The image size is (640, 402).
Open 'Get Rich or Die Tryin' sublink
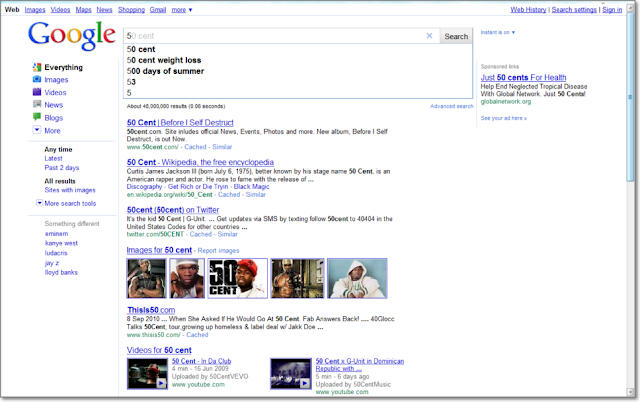pos(198,187)
